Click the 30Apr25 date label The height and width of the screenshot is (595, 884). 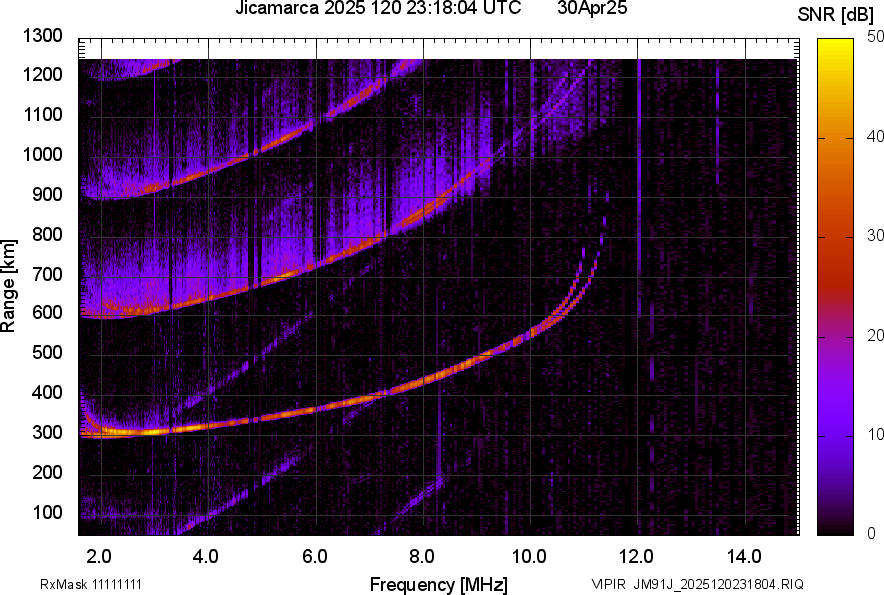[x=592, y=8]
